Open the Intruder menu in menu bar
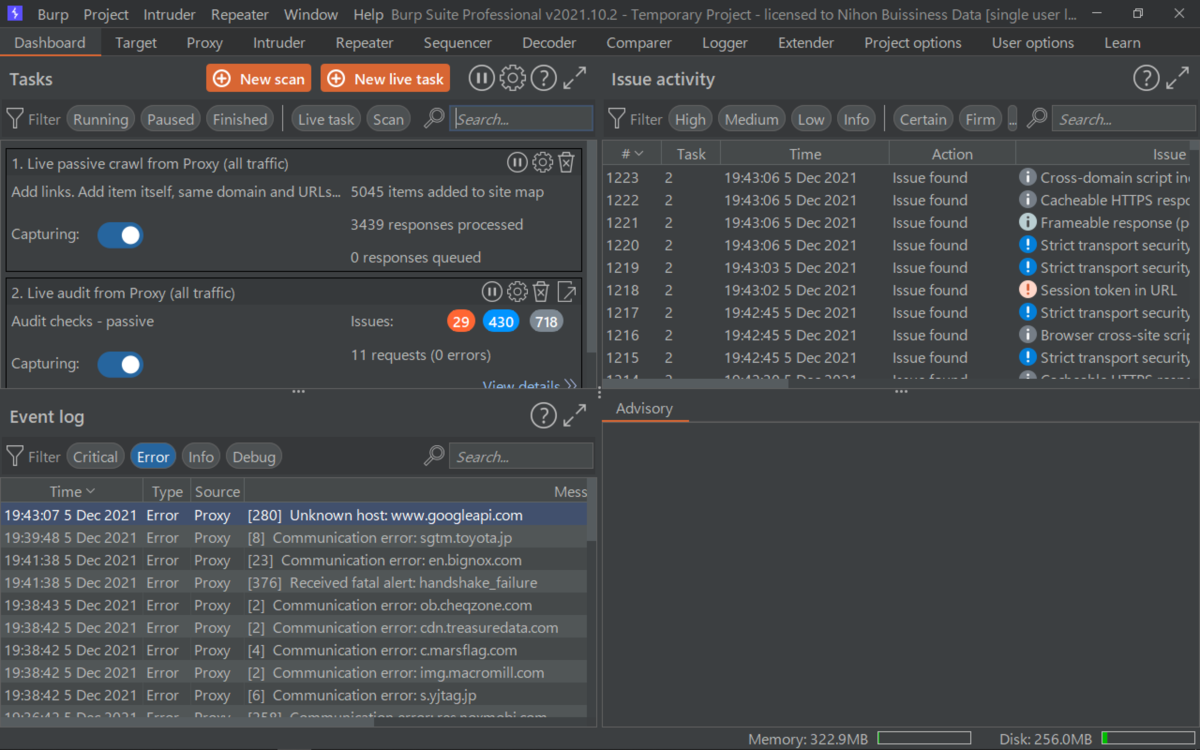The image size is (1200, 750). (171, 15)
